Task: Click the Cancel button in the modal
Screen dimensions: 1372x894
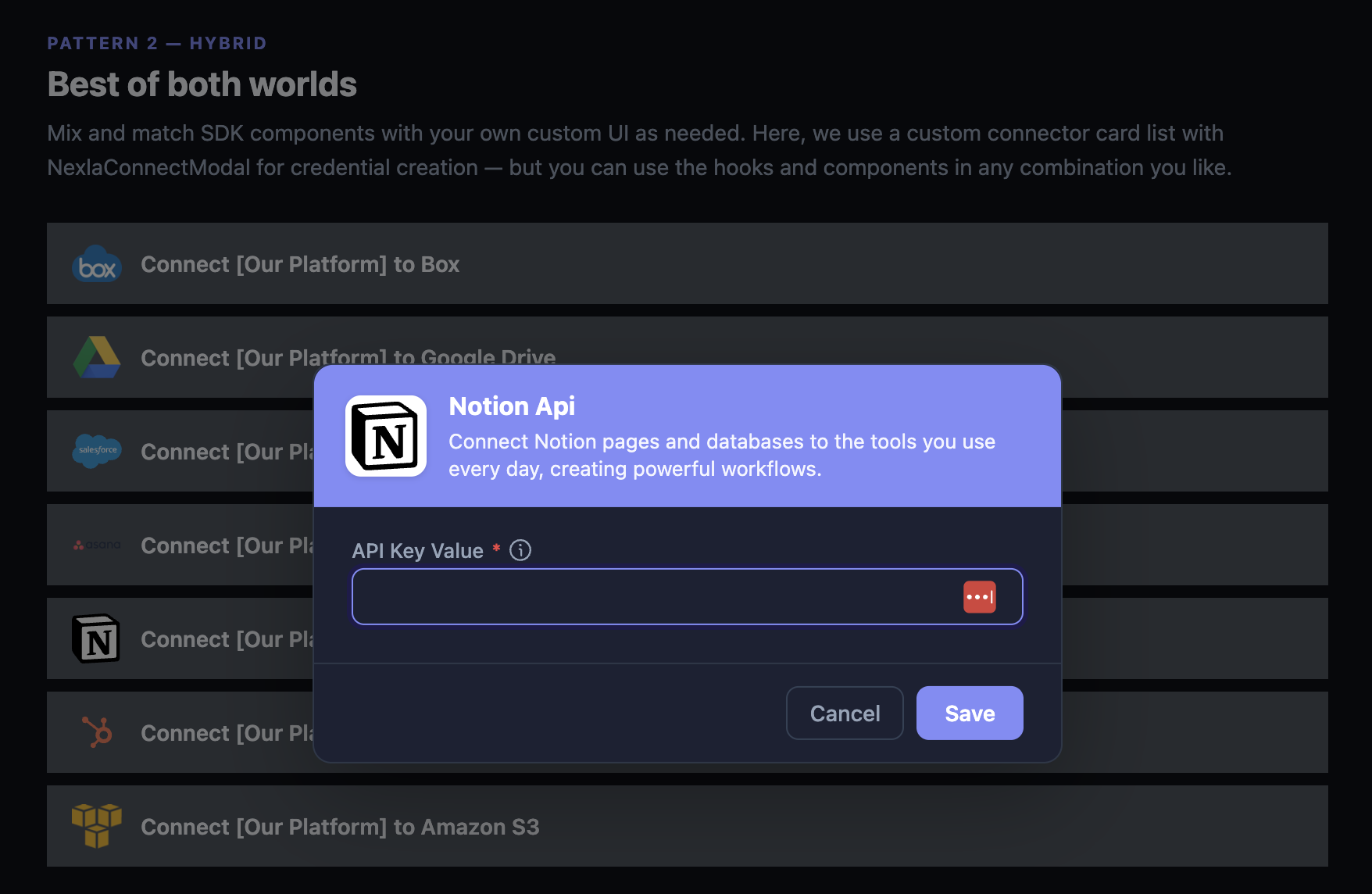Action: (x=844, y=713)
